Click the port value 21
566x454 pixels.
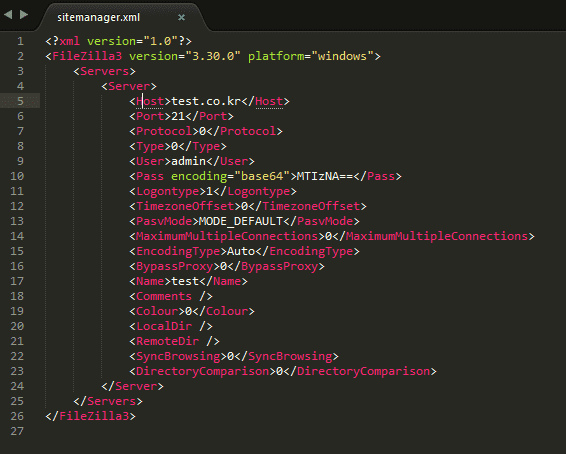pos(178,116)
